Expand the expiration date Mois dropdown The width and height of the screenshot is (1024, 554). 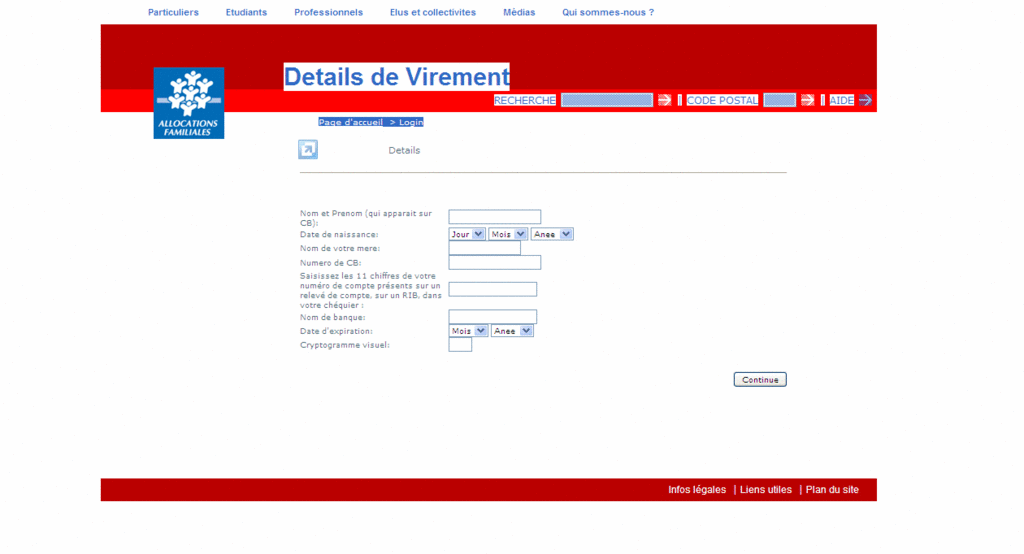click(468, 331)
